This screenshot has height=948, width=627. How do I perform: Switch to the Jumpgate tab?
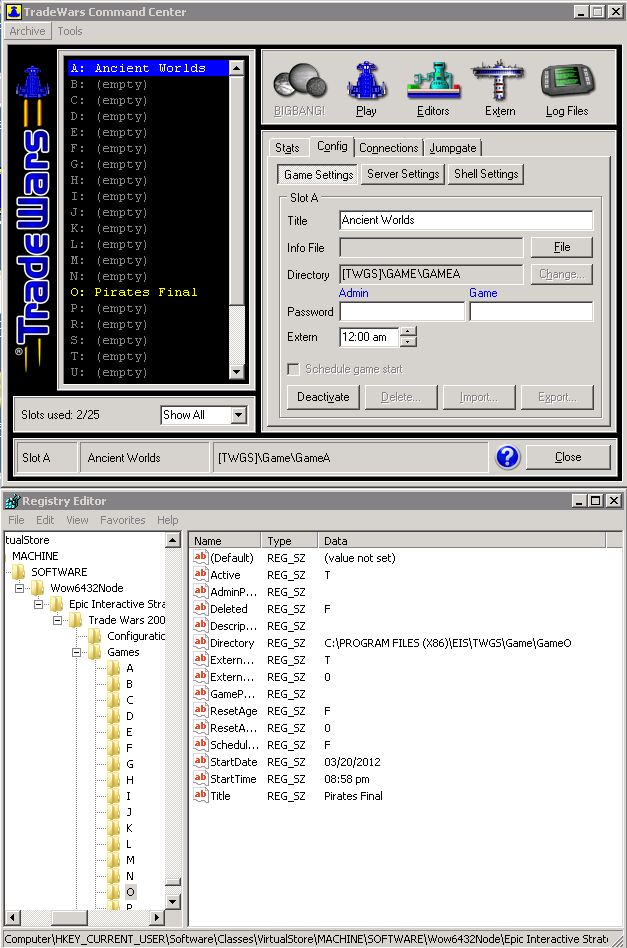coord(453,148)
